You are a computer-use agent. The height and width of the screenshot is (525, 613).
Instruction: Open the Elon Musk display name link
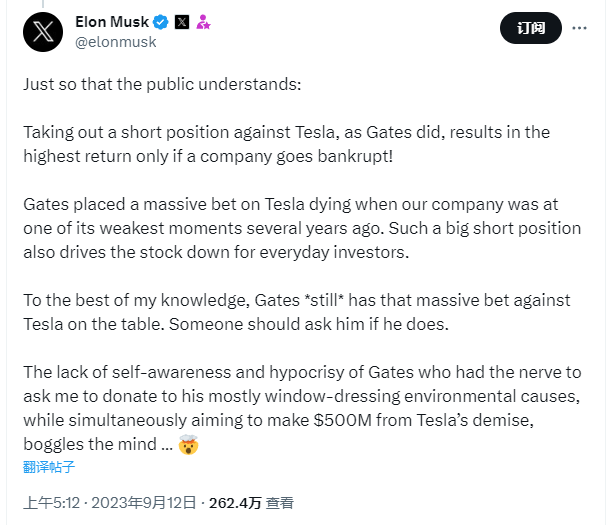click(x=112, y=22)
